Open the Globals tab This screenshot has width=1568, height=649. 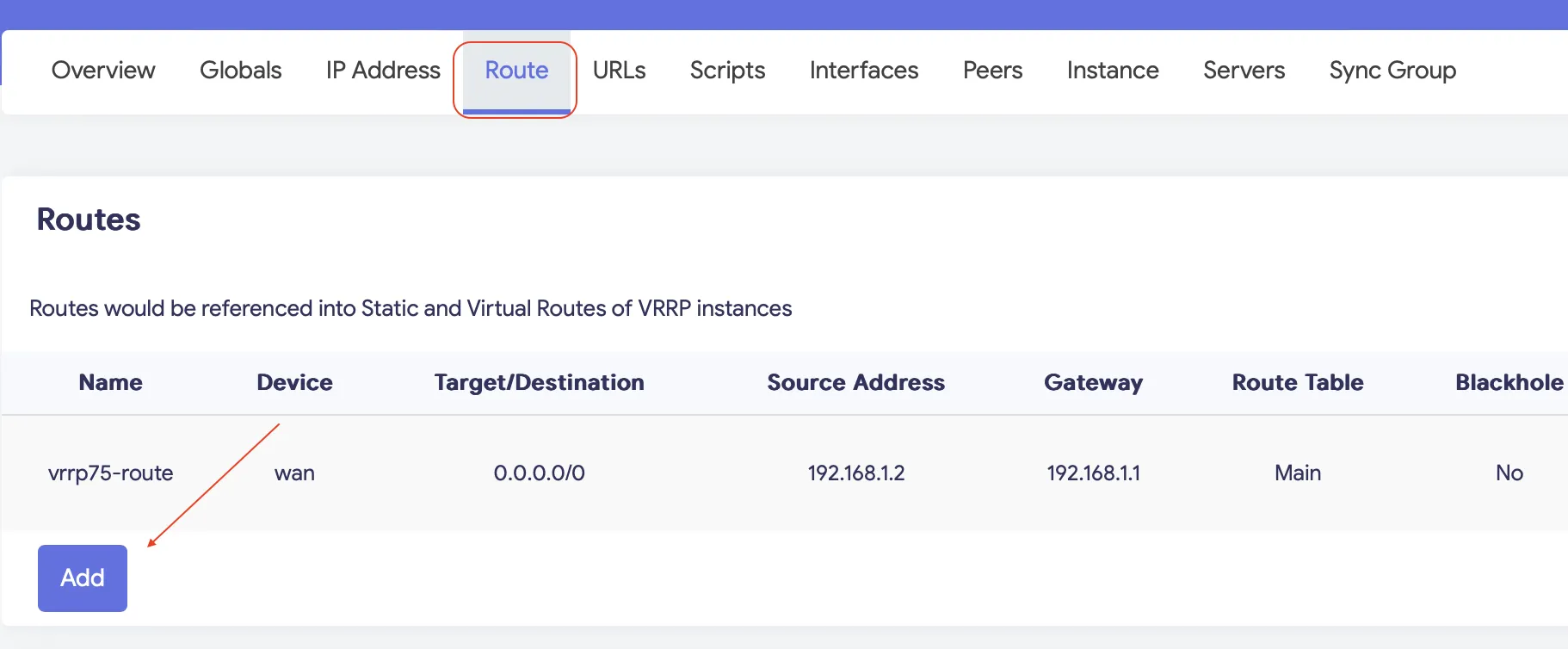point(240,71)
